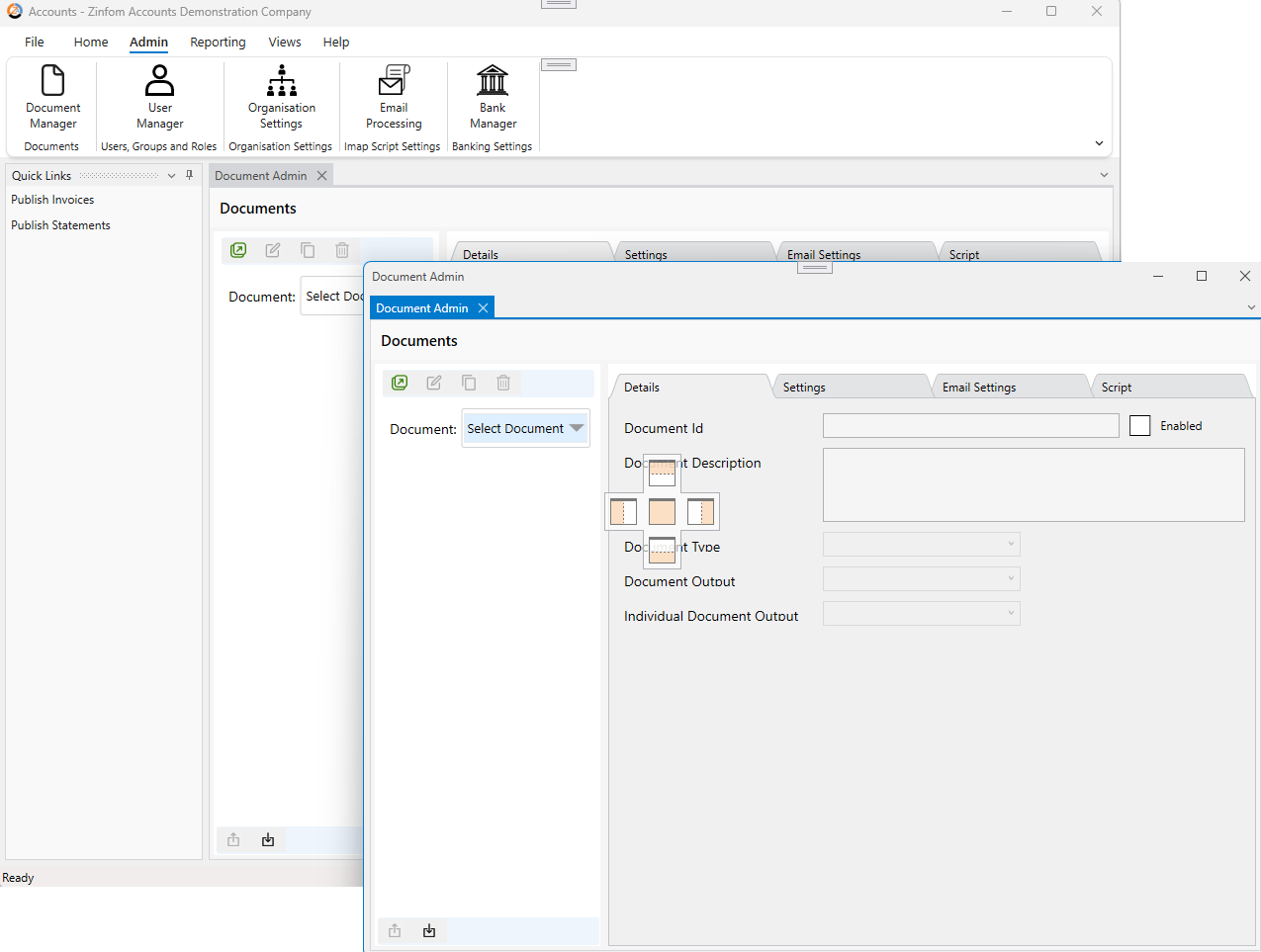Open Individual Document Output dropdown
The image size is (1261, 952).
pyautogui.click(x=921, y=614)
